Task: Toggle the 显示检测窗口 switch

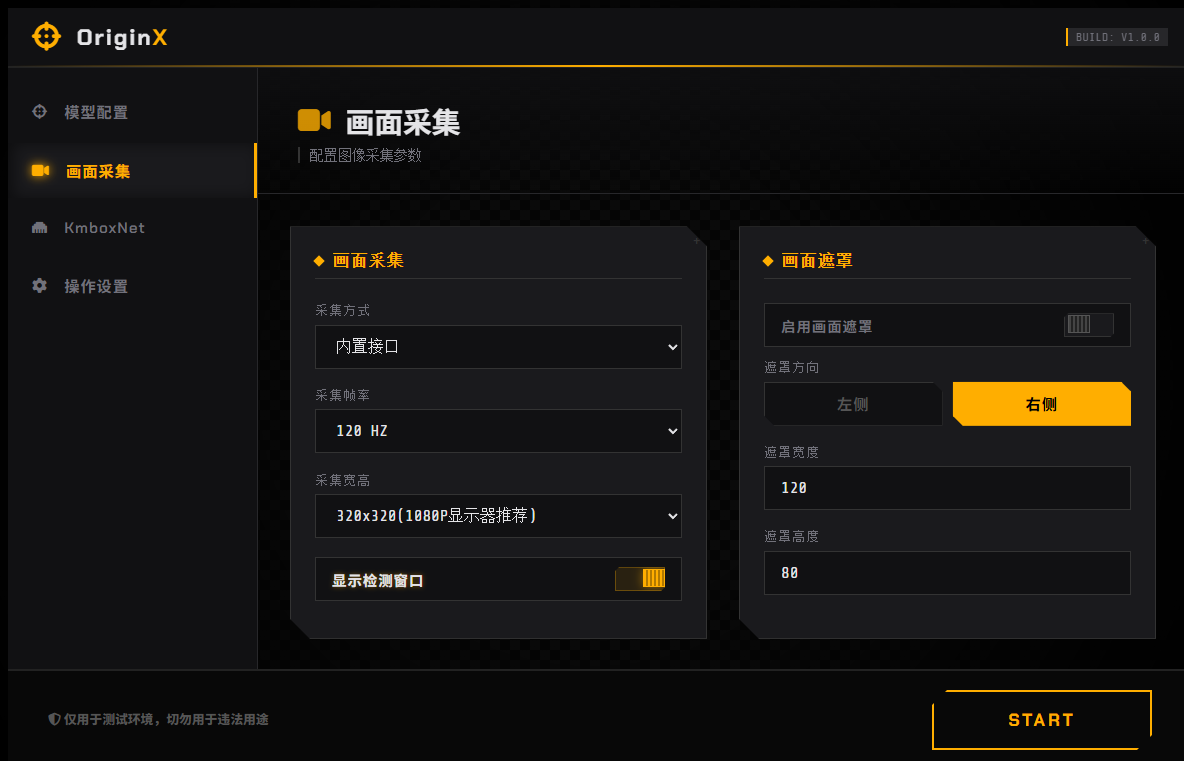Action: 640,578
